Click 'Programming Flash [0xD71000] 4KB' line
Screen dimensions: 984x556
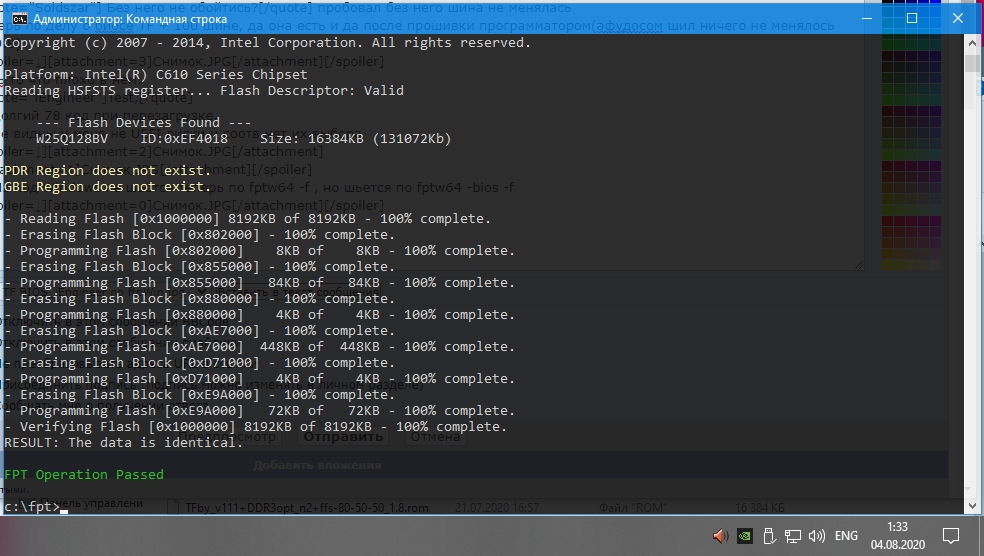coord(259,378)
